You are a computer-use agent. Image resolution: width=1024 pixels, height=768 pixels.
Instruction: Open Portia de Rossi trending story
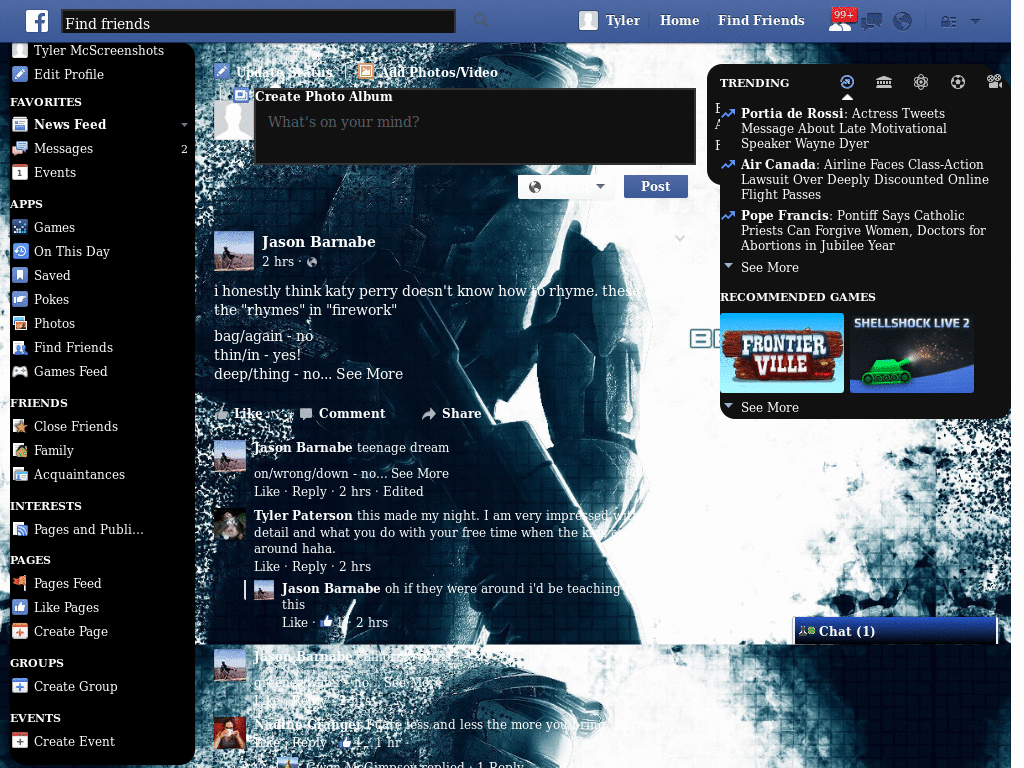point(843,129)
